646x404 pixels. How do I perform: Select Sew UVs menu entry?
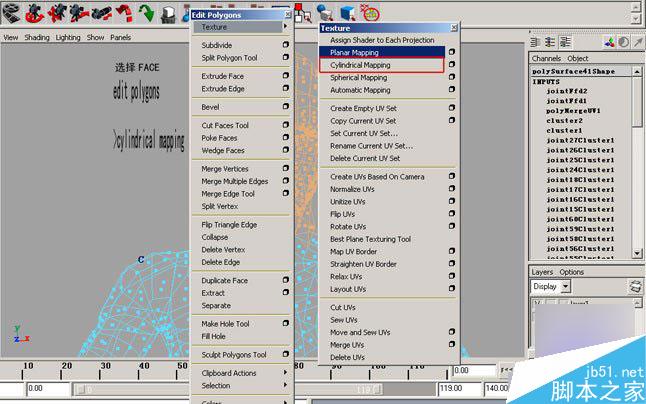pyautogui.click(x=344, y=320)
